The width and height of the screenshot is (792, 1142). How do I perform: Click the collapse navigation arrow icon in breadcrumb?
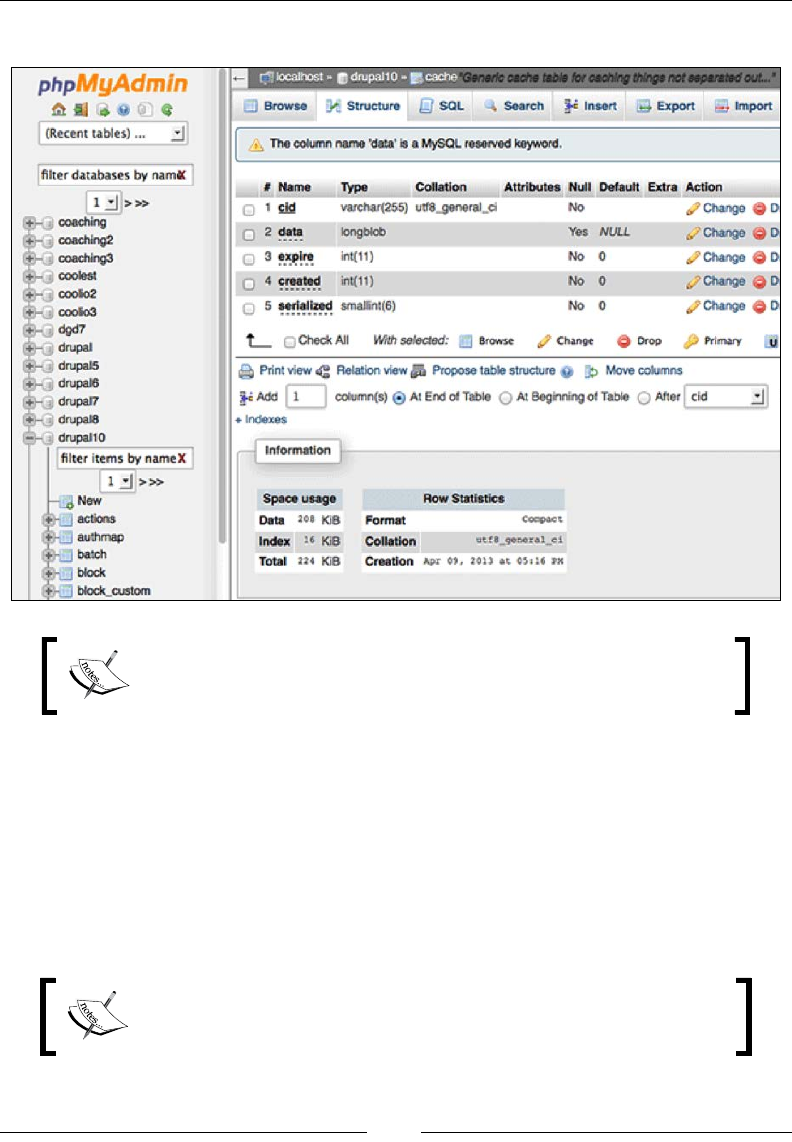[239, 77]
